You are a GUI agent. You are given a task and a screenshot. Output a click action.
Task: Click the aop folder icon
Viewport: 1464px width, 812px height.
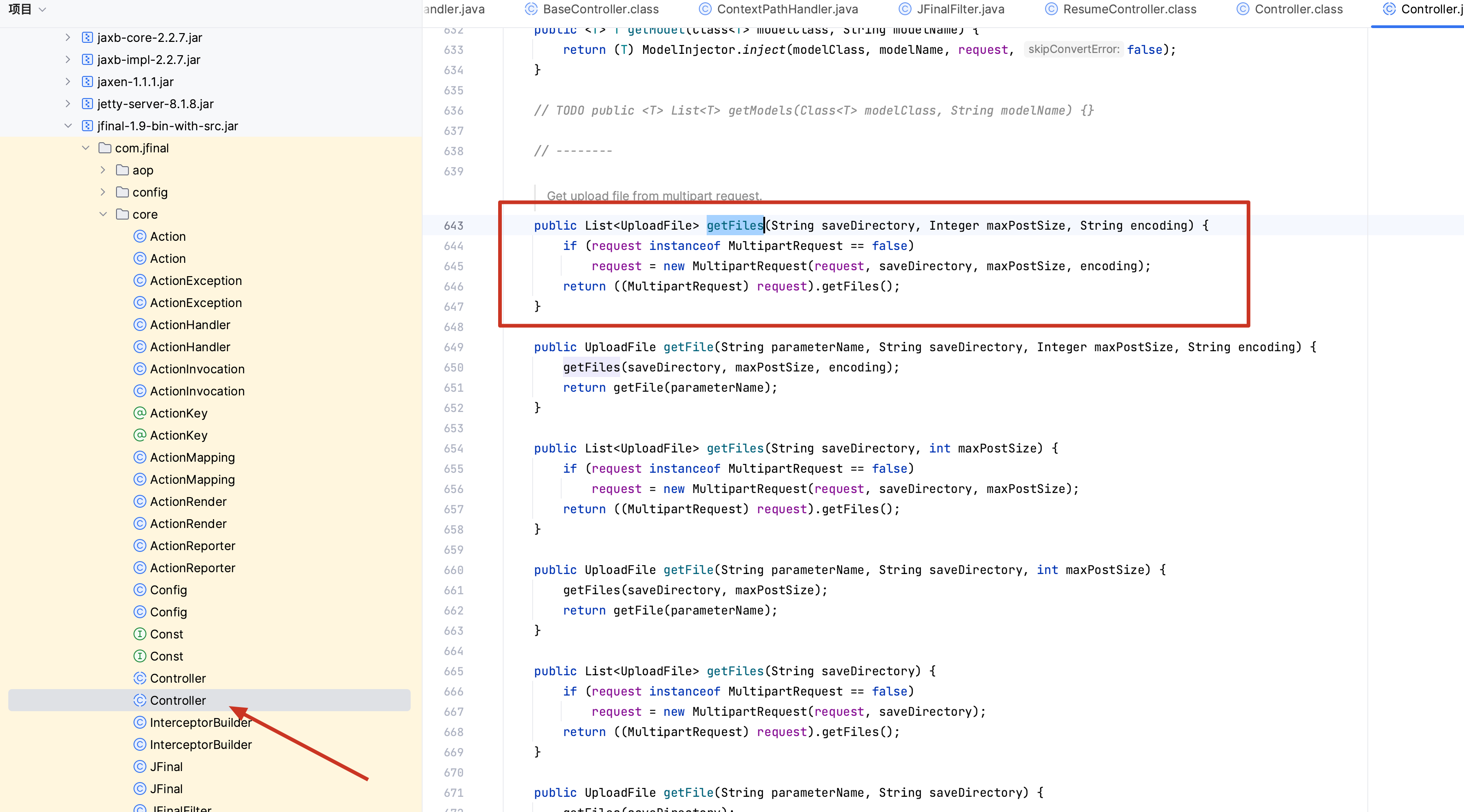click(x=122, y=170)
